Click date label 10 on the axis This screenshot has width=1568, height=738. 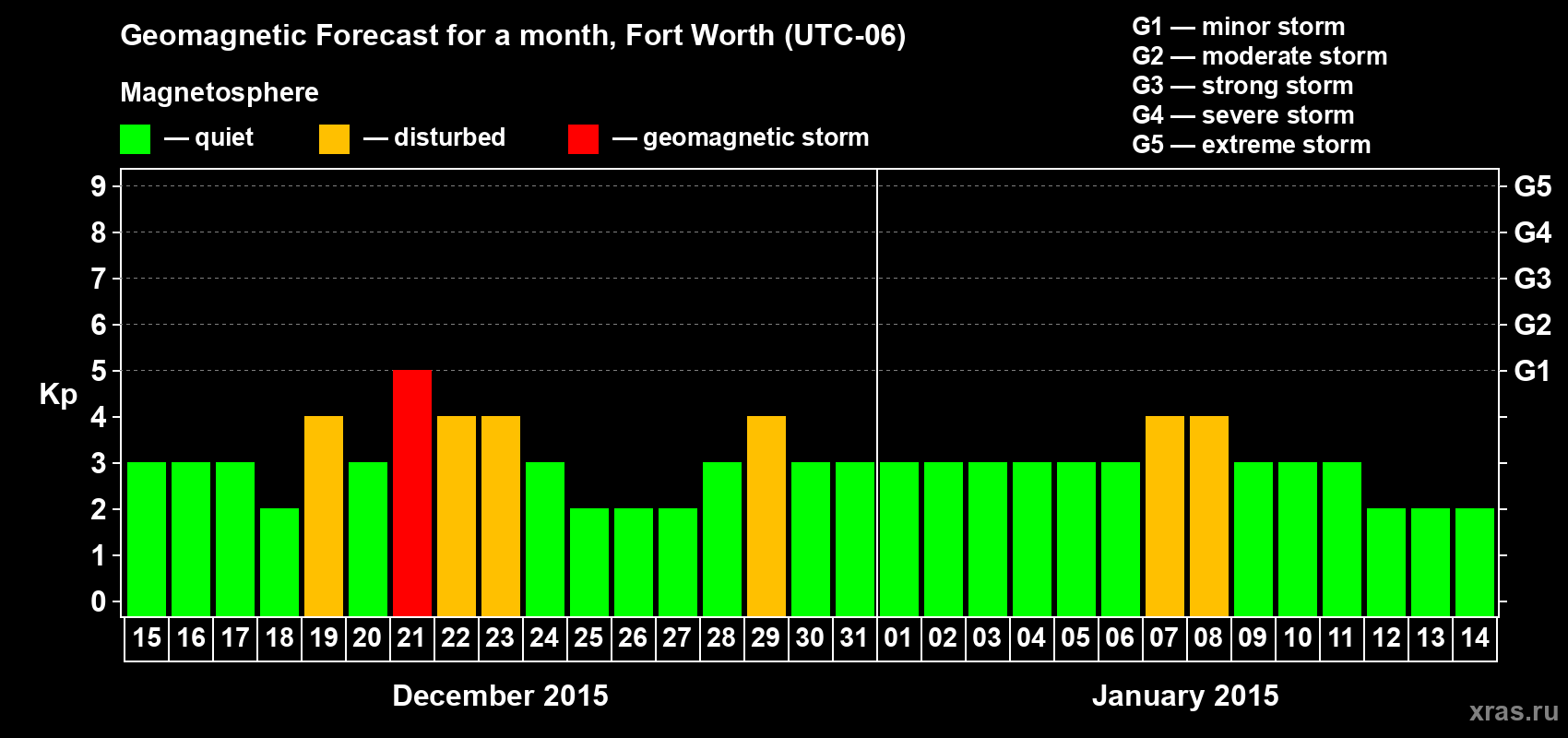coord(1298,638)
